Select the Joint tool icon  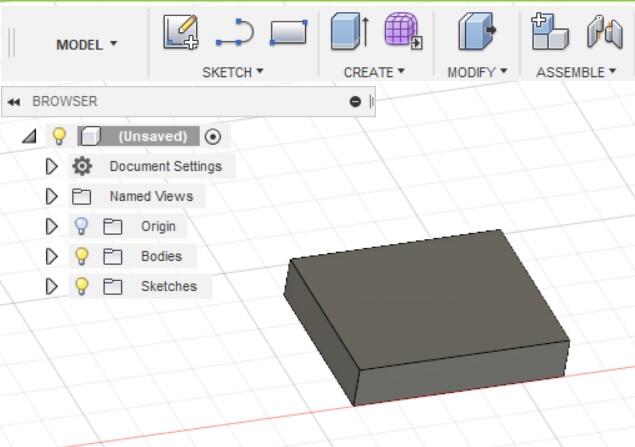(x=605, y=31)
